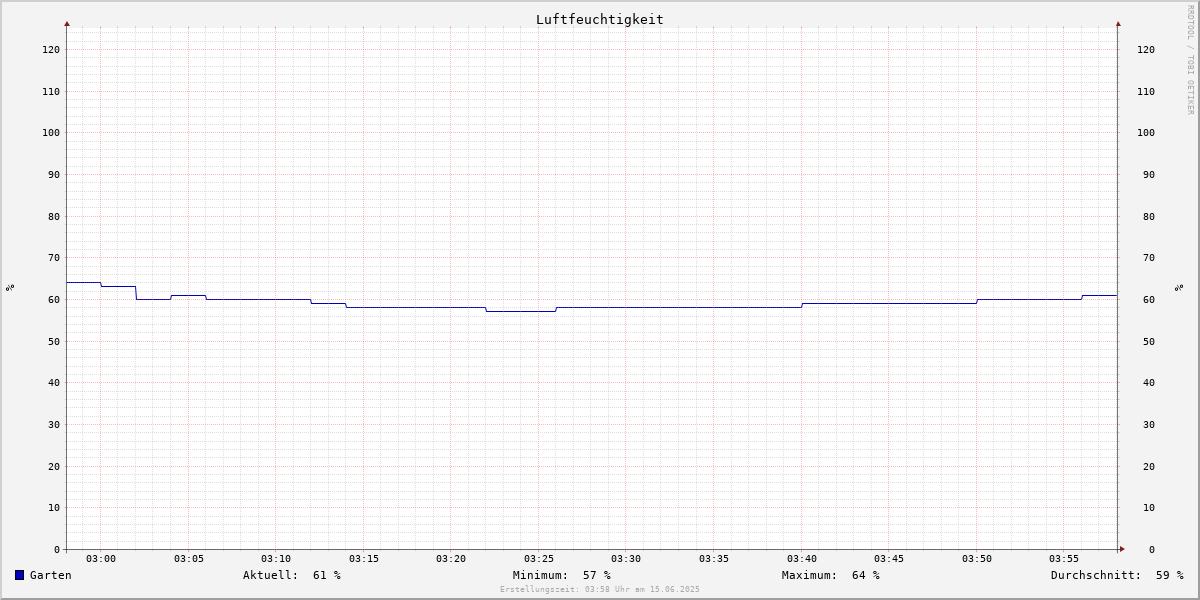Click the 03:20 time axis label
The image size is (1200, 600).
tap(451, 558)
